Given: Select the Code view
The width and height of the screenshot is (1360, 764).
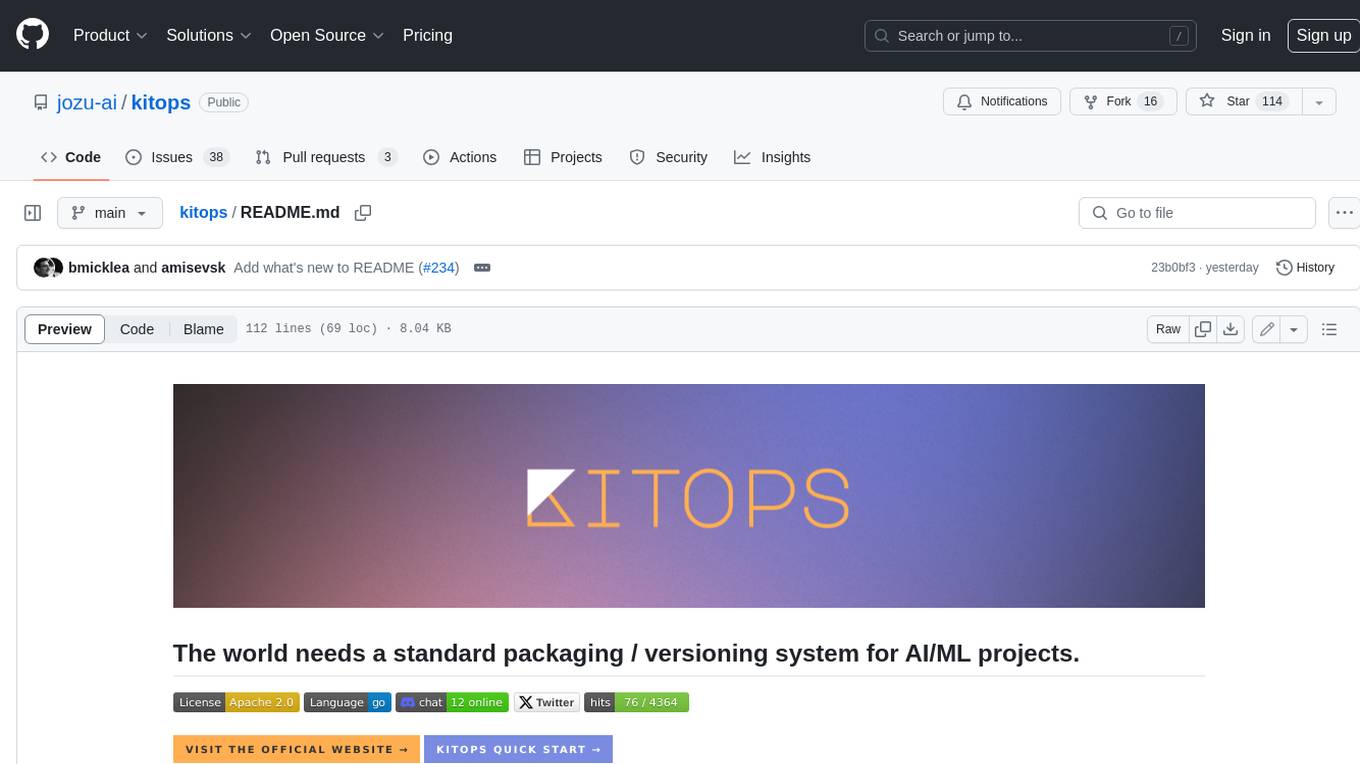Looking at the screenshot, I should click(x=137, y=329).
